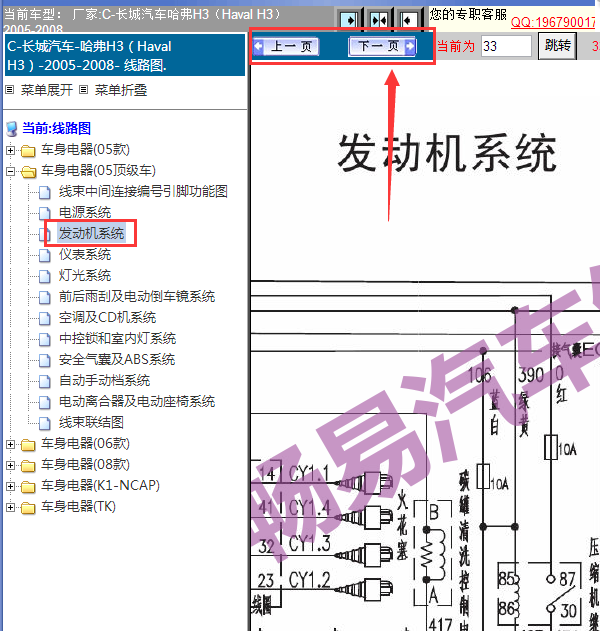Open the 仪表系统 diagram

(x=85, y=254)
